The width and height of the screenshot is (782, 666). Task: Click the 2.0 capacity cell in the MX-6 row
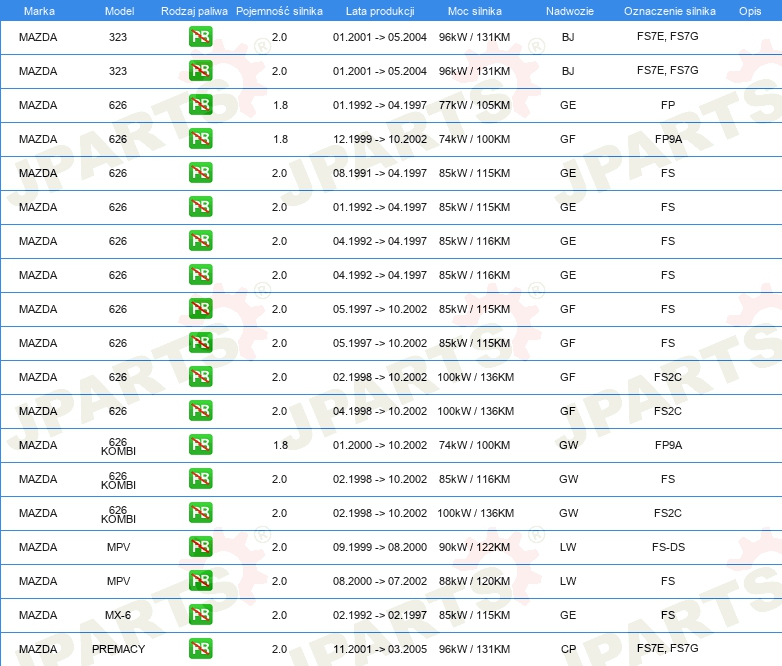pos(279,615)
